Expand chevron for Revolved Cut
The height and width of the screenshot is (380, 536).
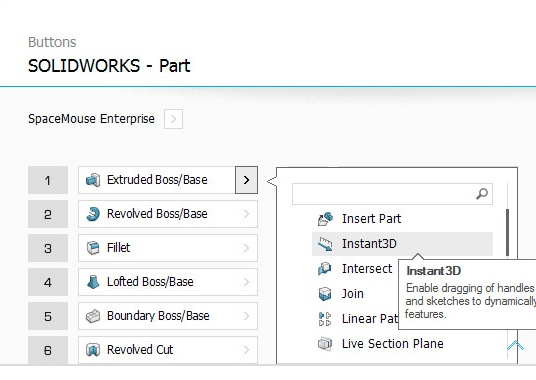click(x=246, y=350)
